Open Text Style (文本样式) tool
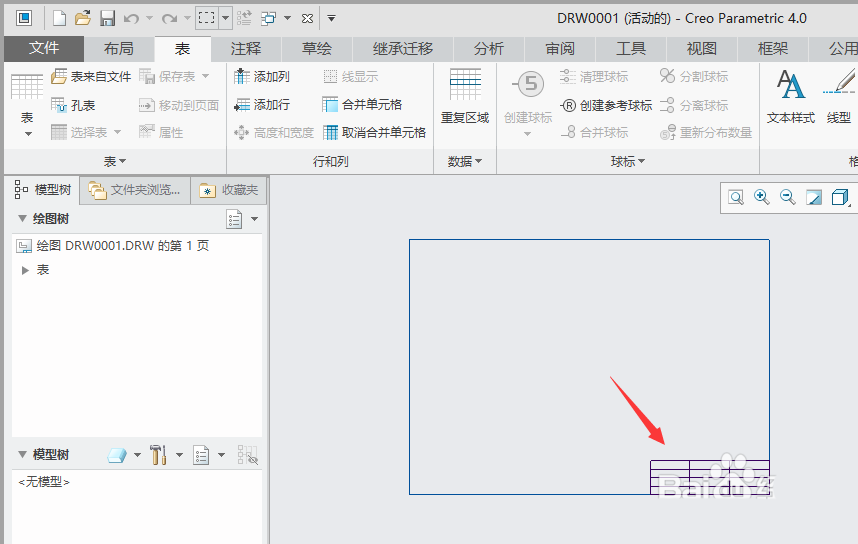858x544 pixels. pos(791,98)
